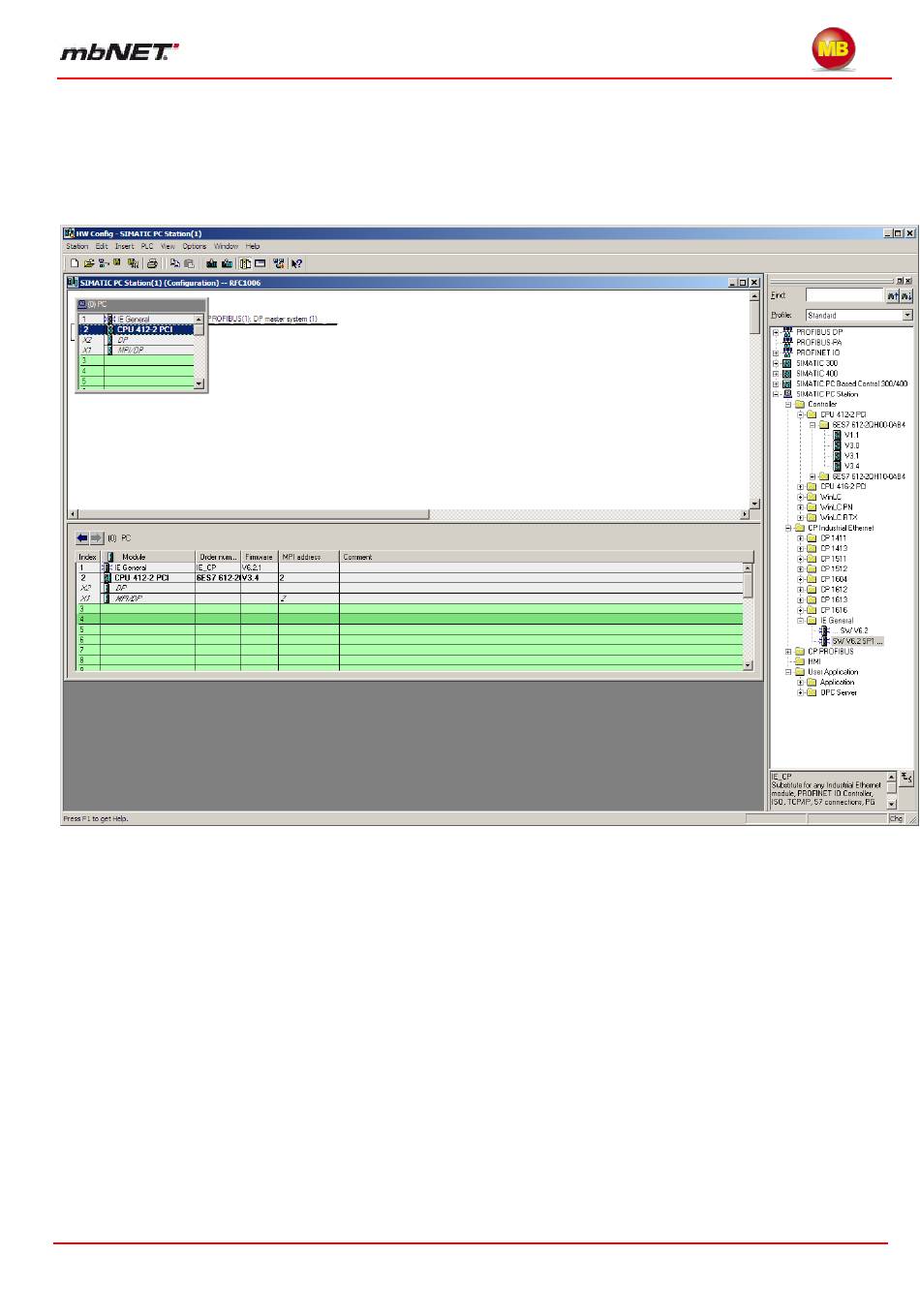Click the forward arrow above the module table
920x1316 pixels.
[97, 537]
